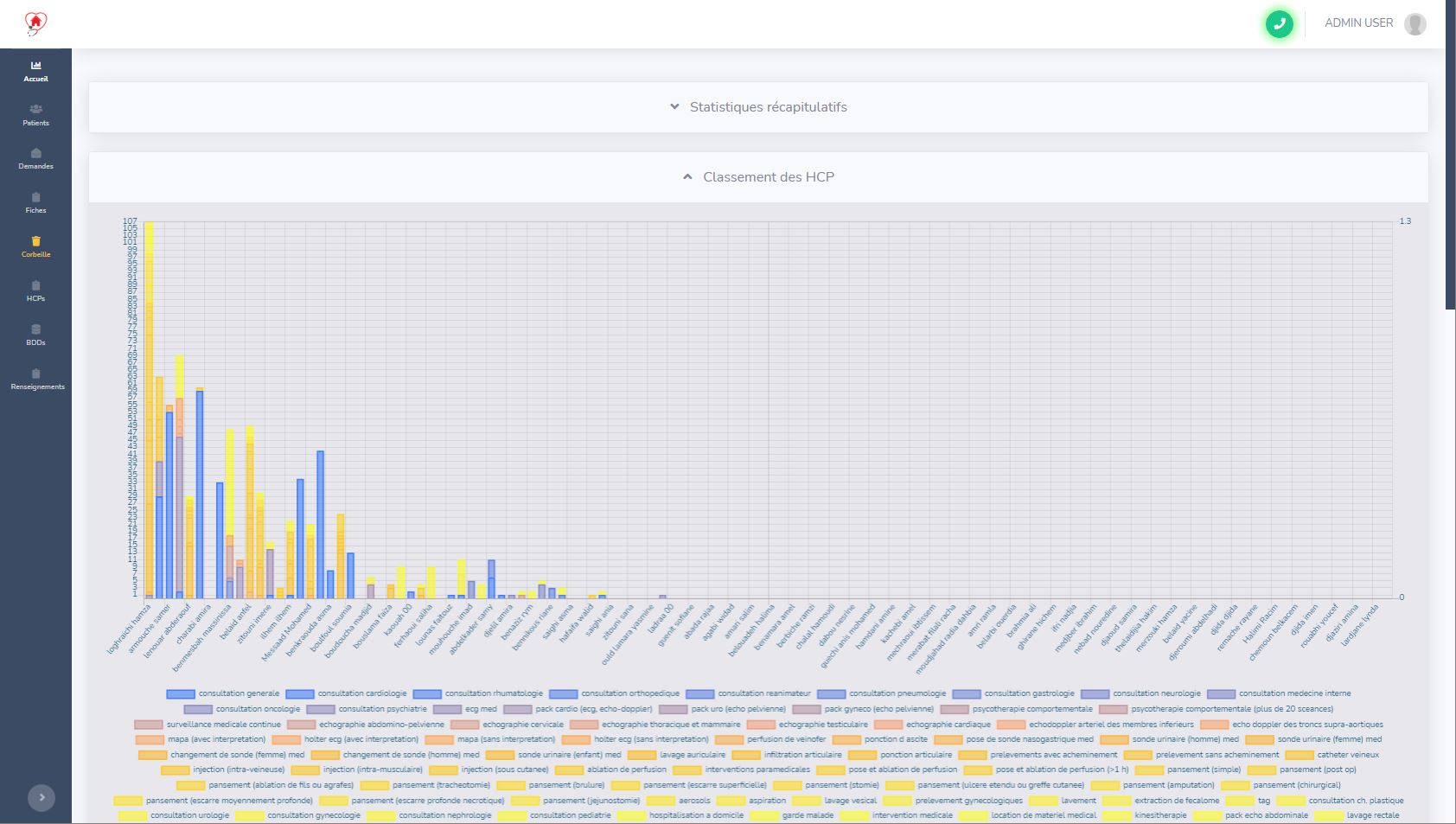
Task: Collapse the Classement des HCP panel
Action: (x=758, y=177)
